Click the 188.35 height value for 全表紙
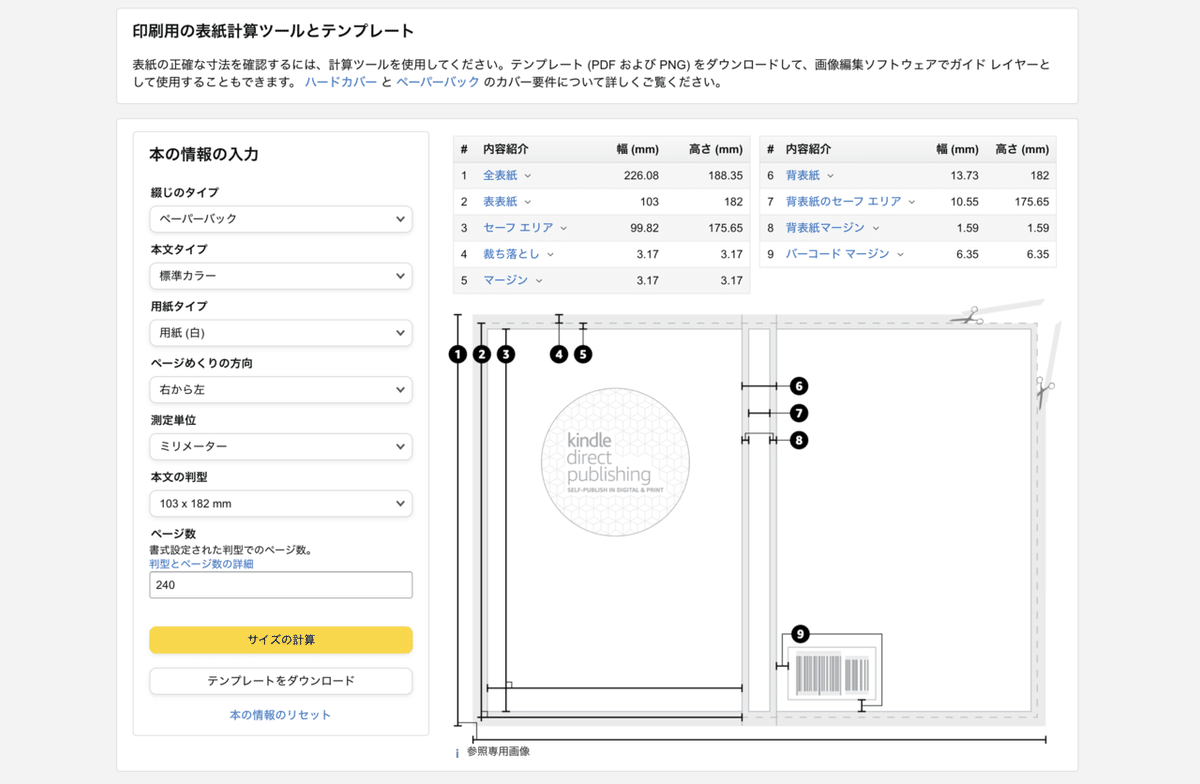This screenshot has height=784, width=1200. [x=724, y=175]
